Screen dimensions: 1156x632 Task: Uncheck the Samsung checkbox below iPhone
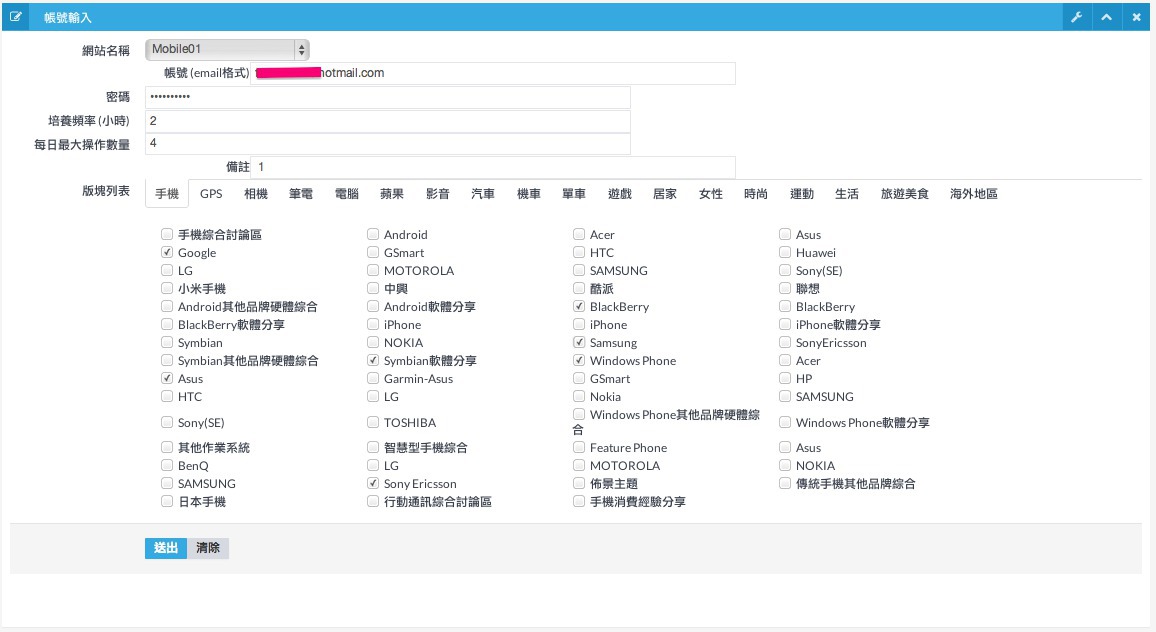[579, 342]
